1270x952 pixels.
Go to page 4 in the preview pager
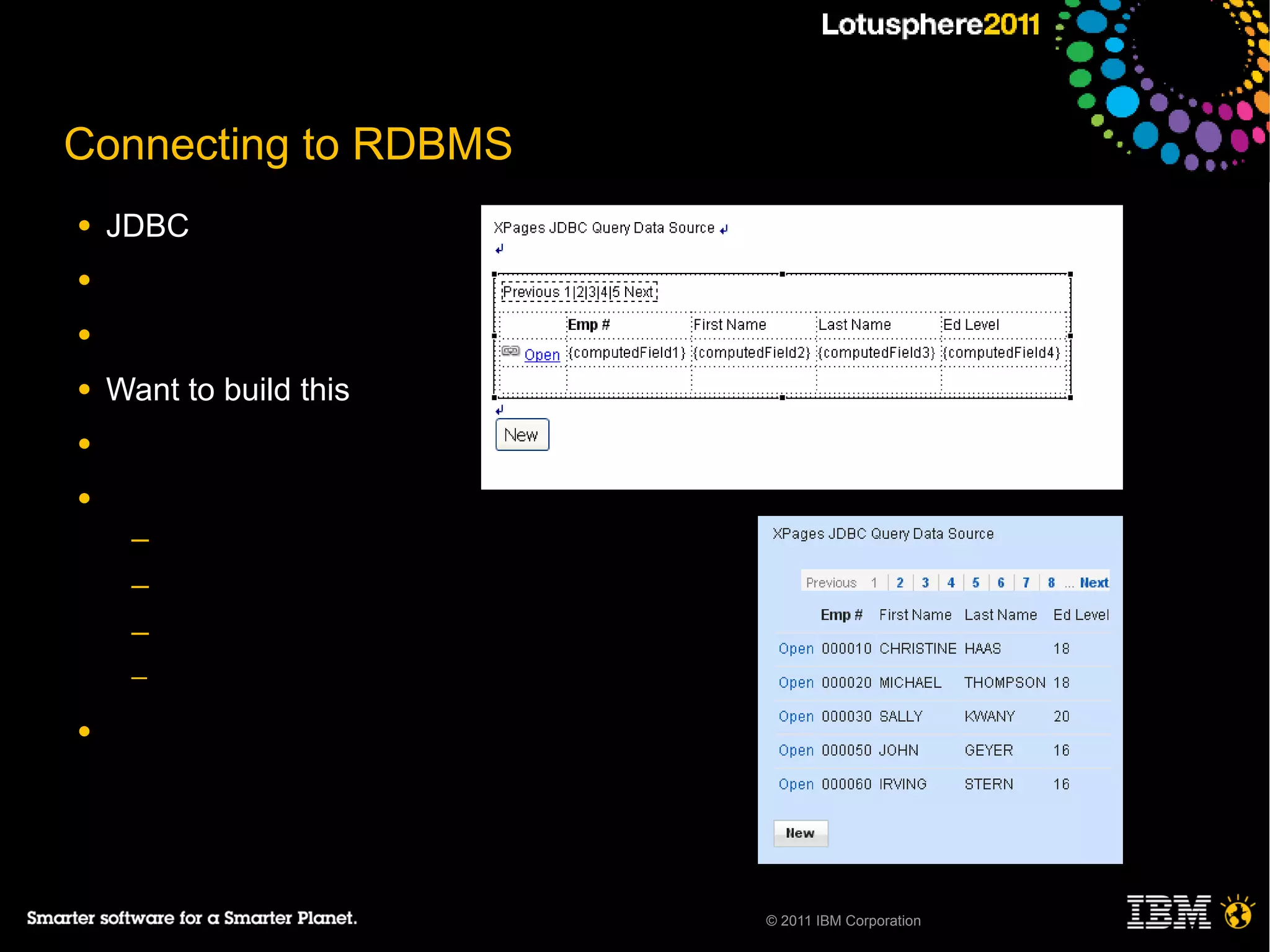click(951, 582)
